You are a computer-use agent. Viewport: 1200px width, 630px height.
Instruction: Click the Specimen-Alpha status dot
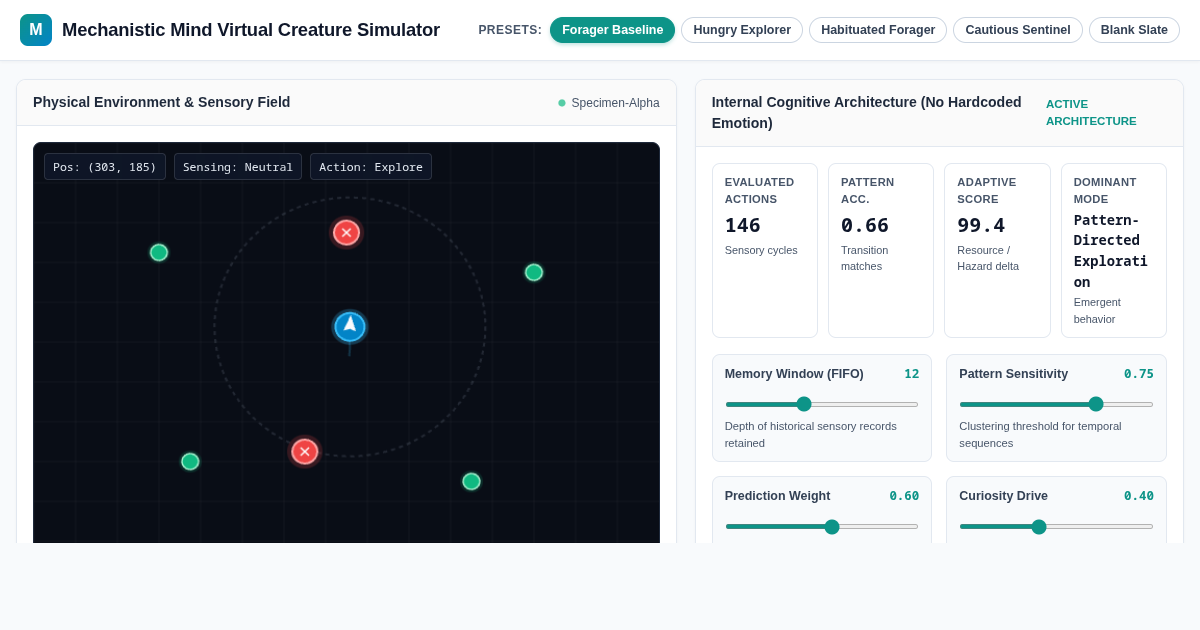(562, 103)
